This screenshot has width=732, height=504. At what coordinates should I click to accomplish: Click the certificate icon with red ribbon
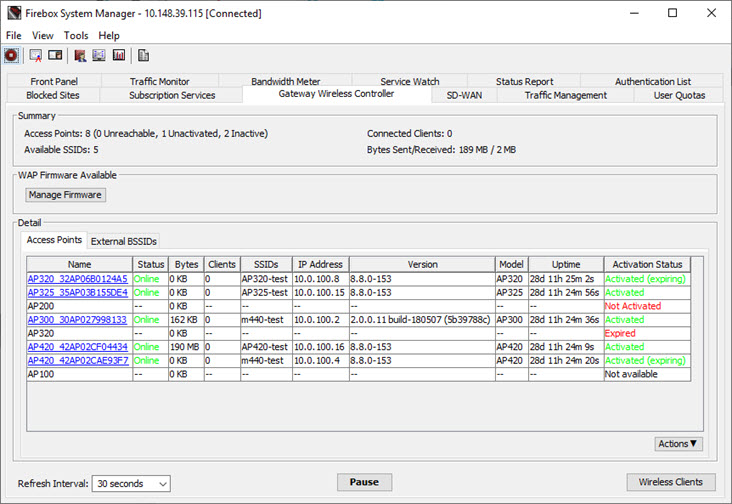(x=36, y=55)
